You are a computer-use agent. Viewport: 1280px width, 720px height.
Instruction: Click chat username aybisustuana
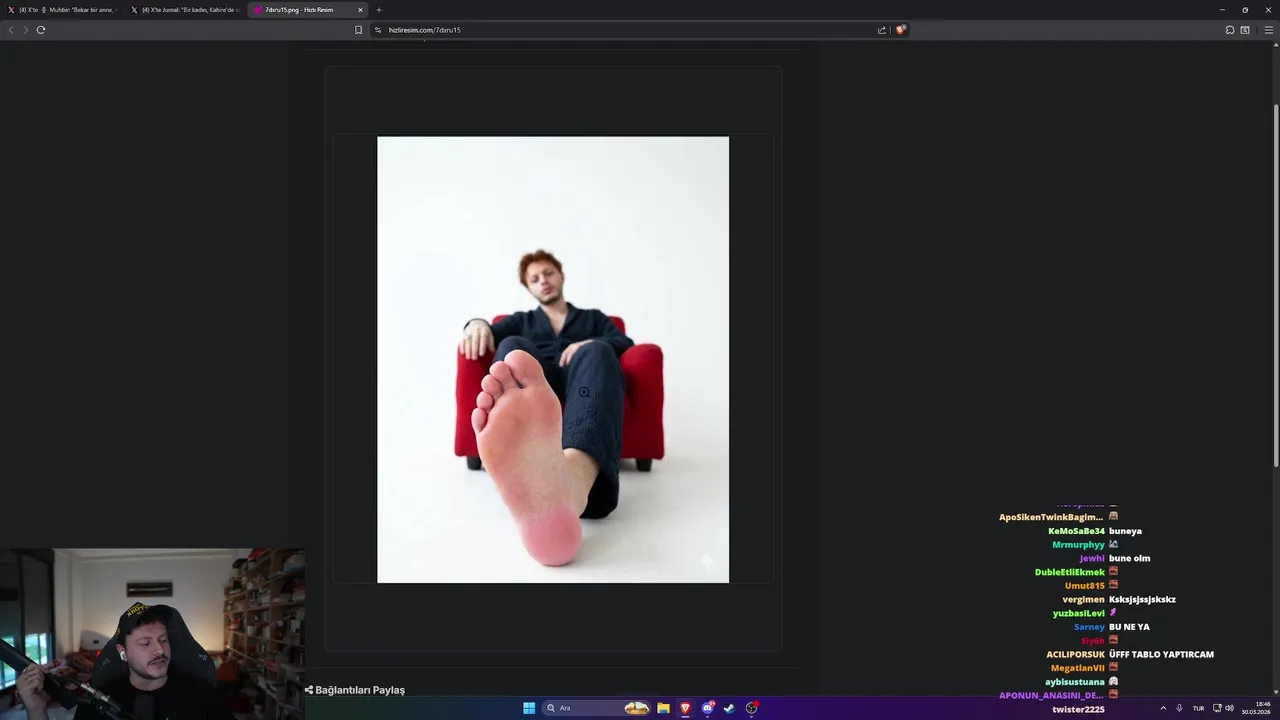pyautogui.click(x=1075, y=682)
